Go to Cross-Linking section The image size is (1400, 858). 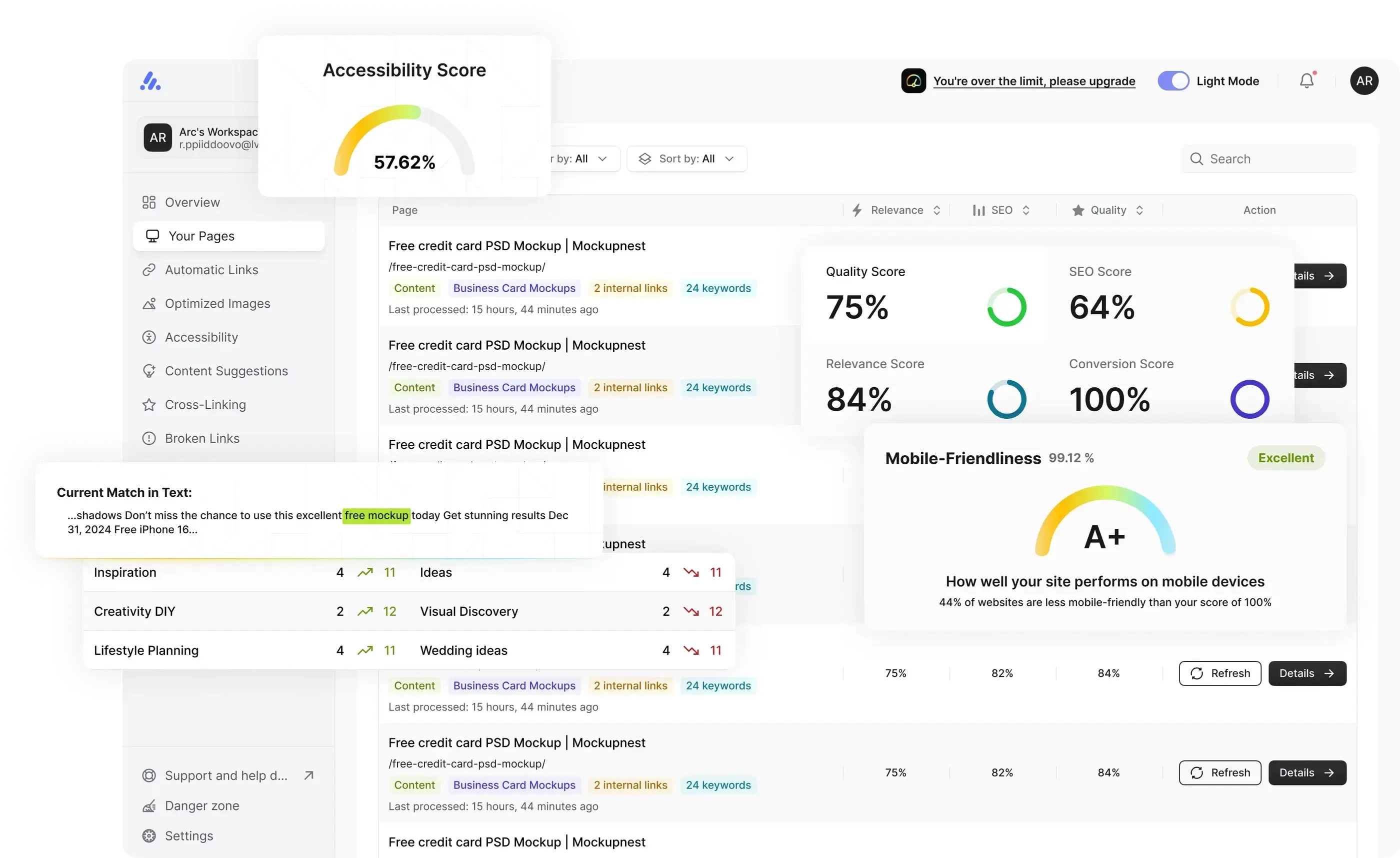205,405
